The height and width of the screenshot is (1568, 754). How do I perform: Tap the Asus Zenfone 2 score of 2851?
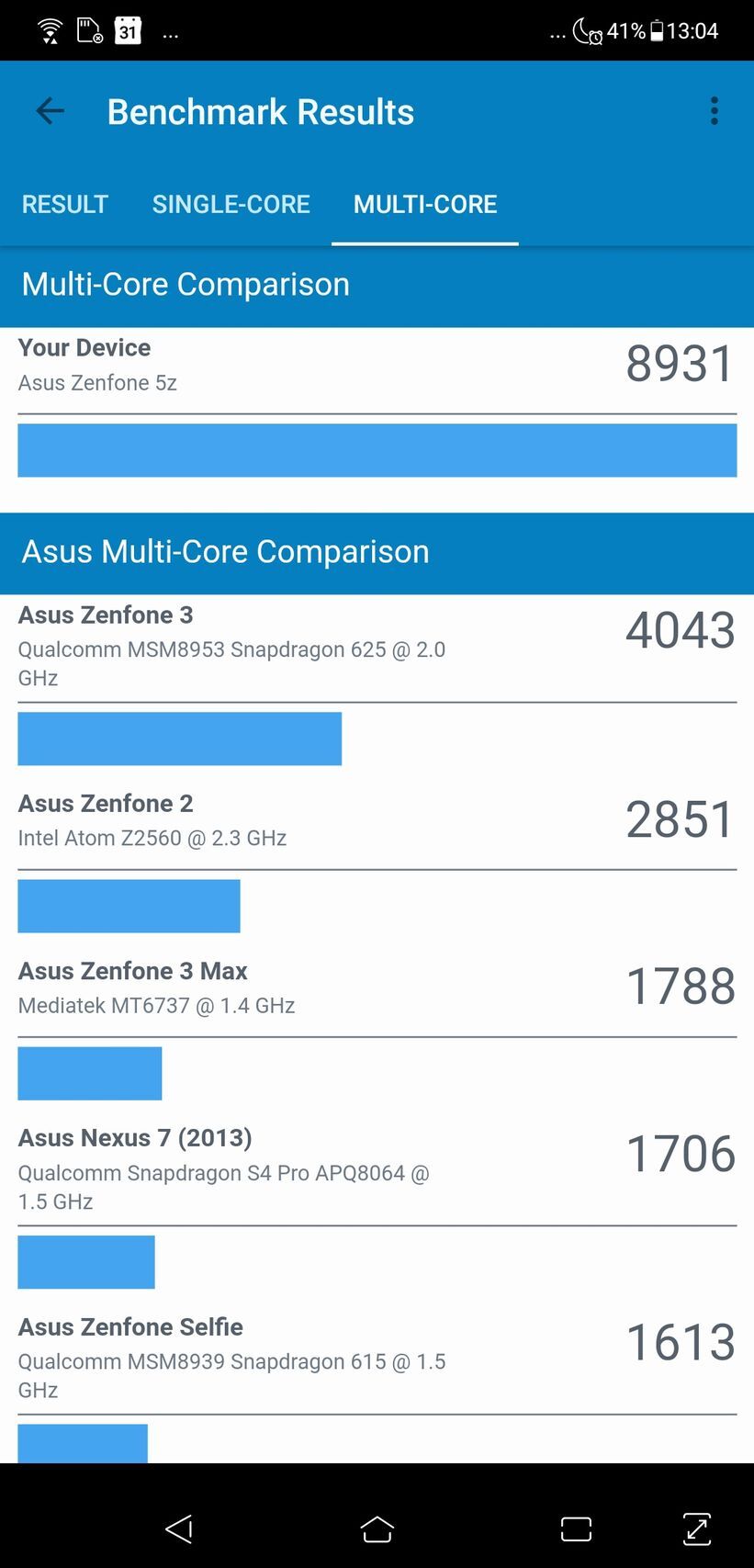680,820
